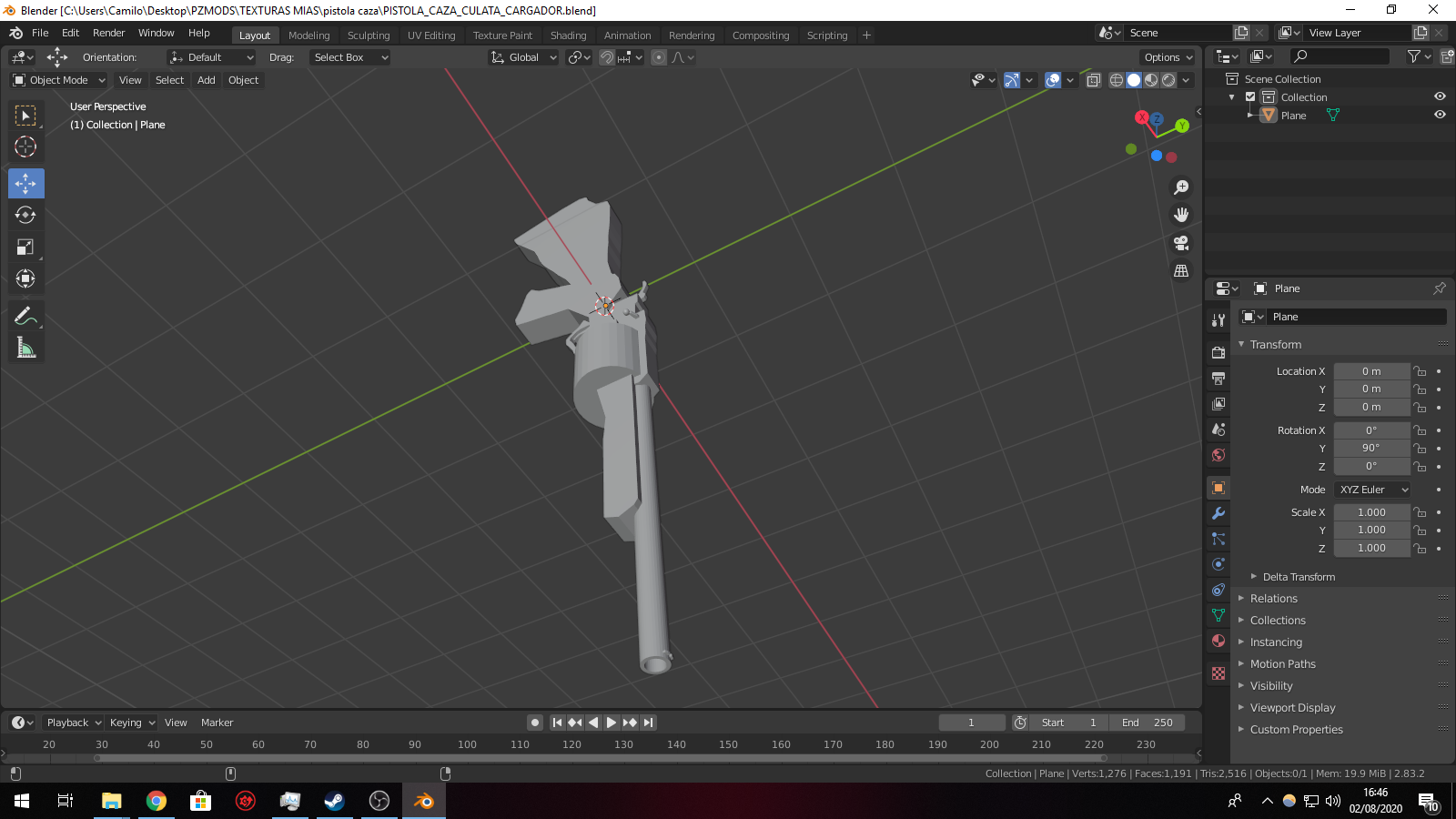
Task: Toggle camera view in viewport
Action: click(1181, 243)
